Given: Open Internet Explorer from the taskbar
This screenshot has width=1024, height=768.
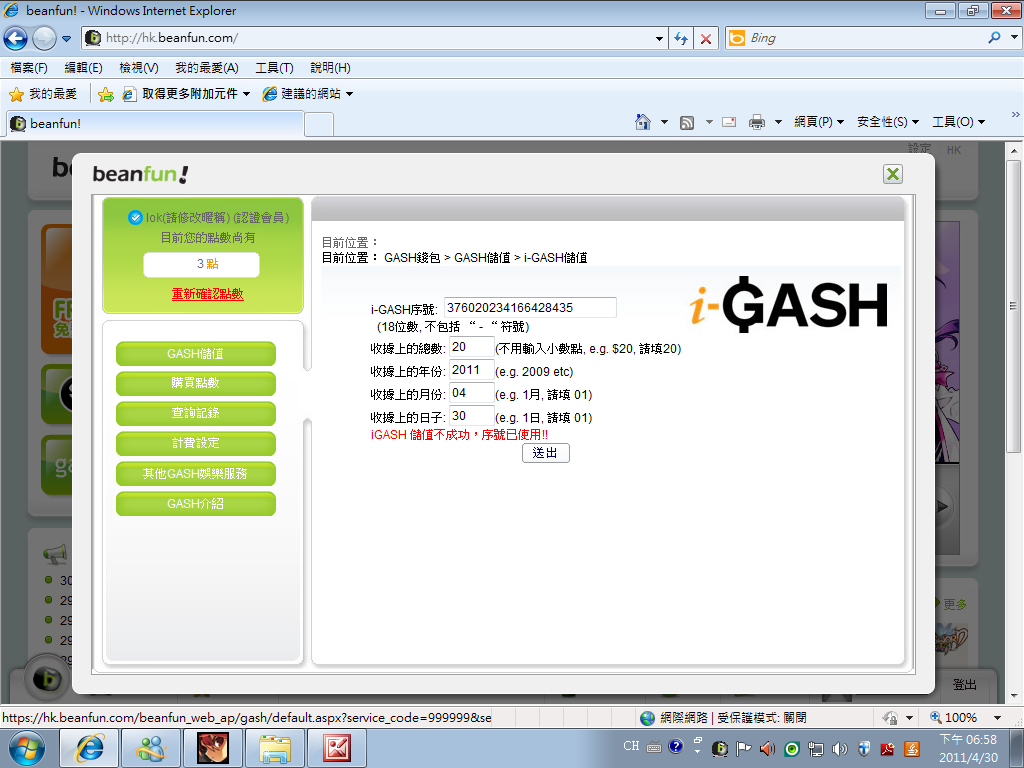Looking at the screenshot, I should 90,747.
